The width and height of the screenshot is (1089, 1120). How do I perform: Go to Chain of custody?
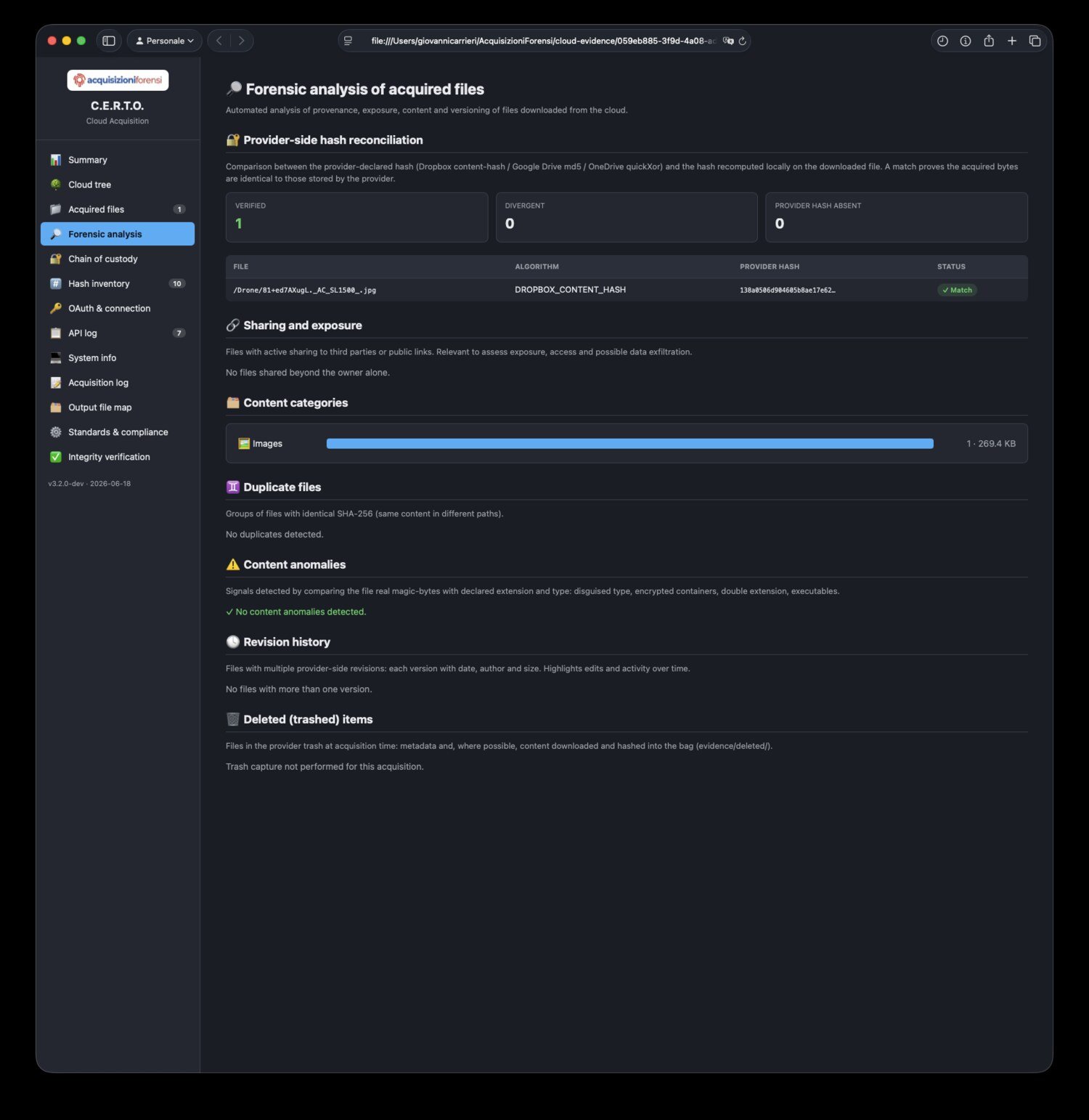click(x=118, y=259)
